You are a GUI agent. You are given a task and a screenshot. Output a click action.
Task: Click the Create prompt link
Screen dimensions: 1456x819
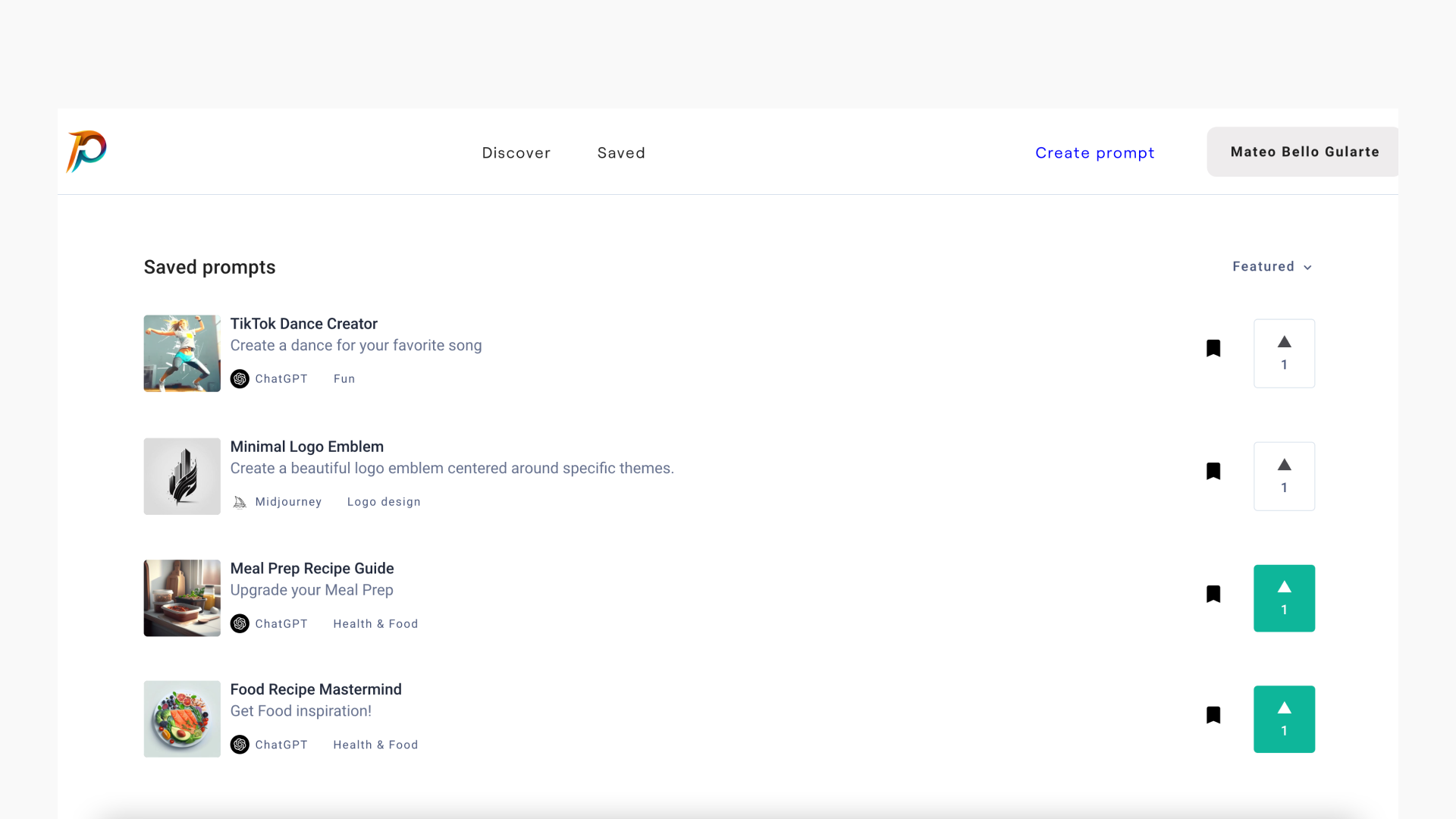pos(1094,153)
